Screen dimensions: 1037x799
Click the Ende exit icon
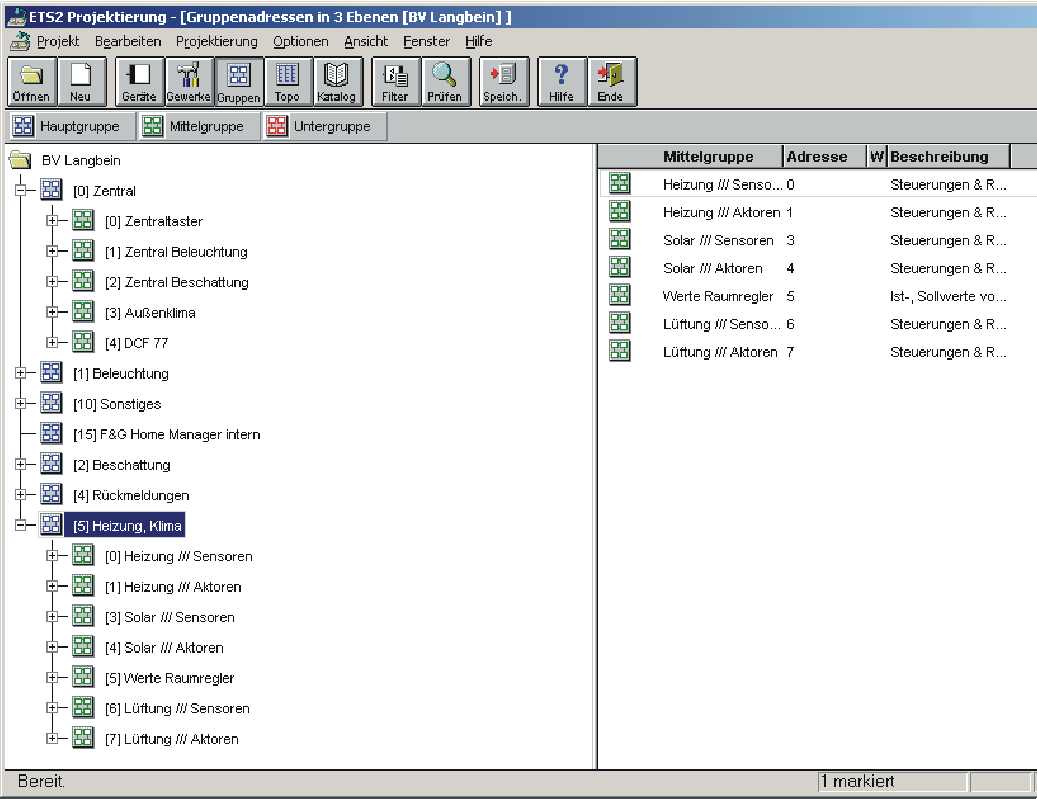[610, 81]
